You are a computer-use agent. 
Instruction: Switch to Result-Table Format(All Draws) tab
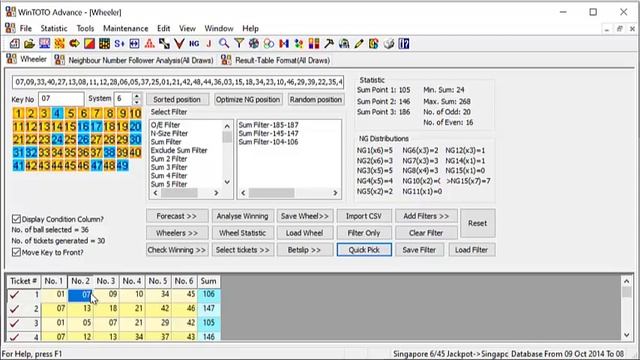pos(276,60)
